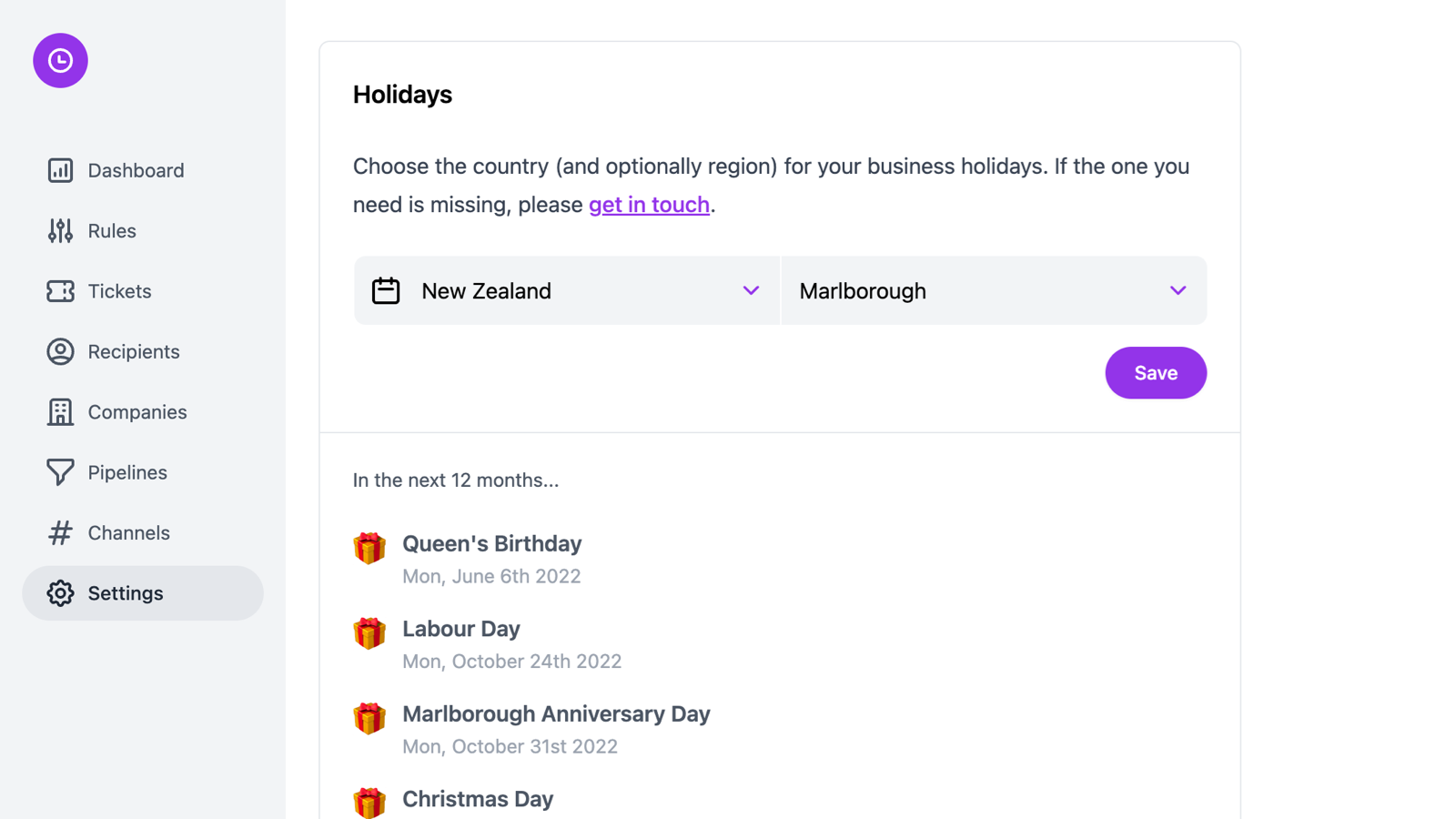Viewport: 1456px width, 819px height.
Task: Select the Pipelines funnel icon
Action: click(59, 471)
